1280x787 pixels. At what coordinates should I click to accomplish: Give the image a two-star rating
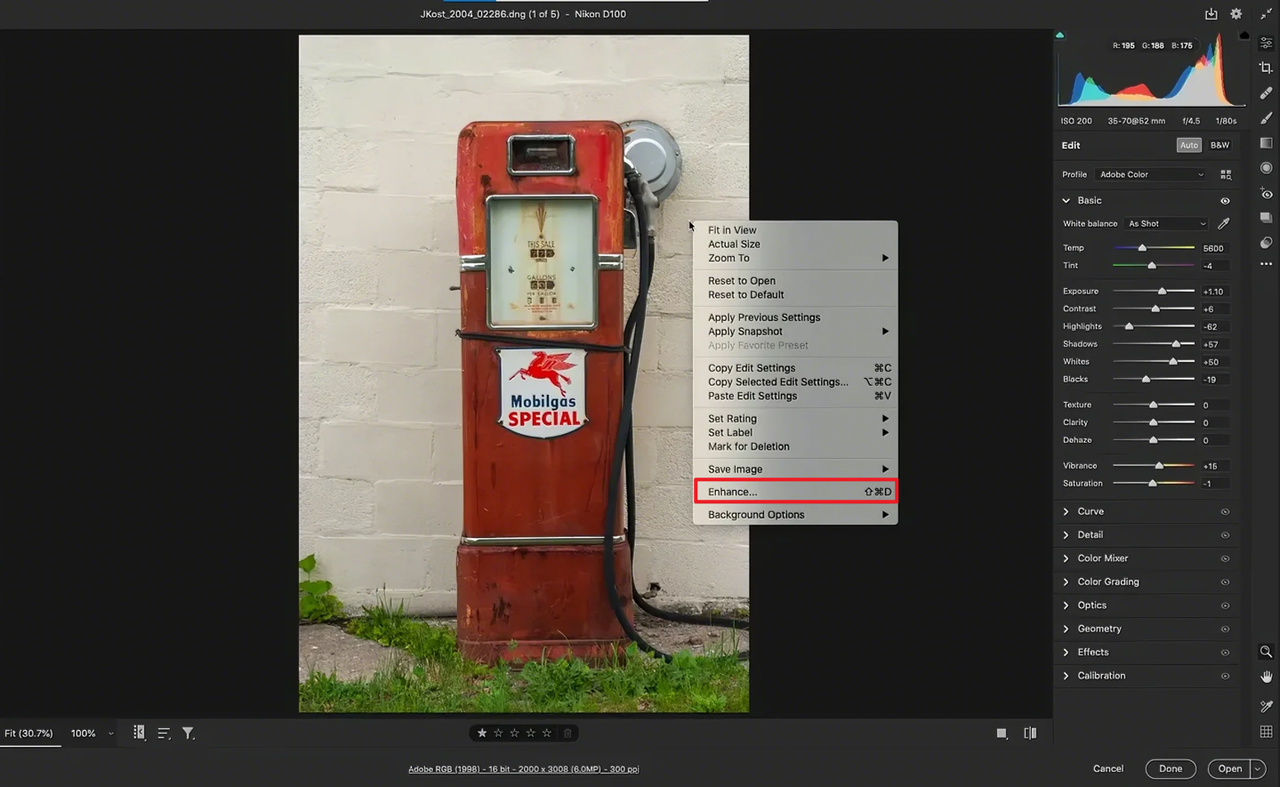tap(498, 732)
